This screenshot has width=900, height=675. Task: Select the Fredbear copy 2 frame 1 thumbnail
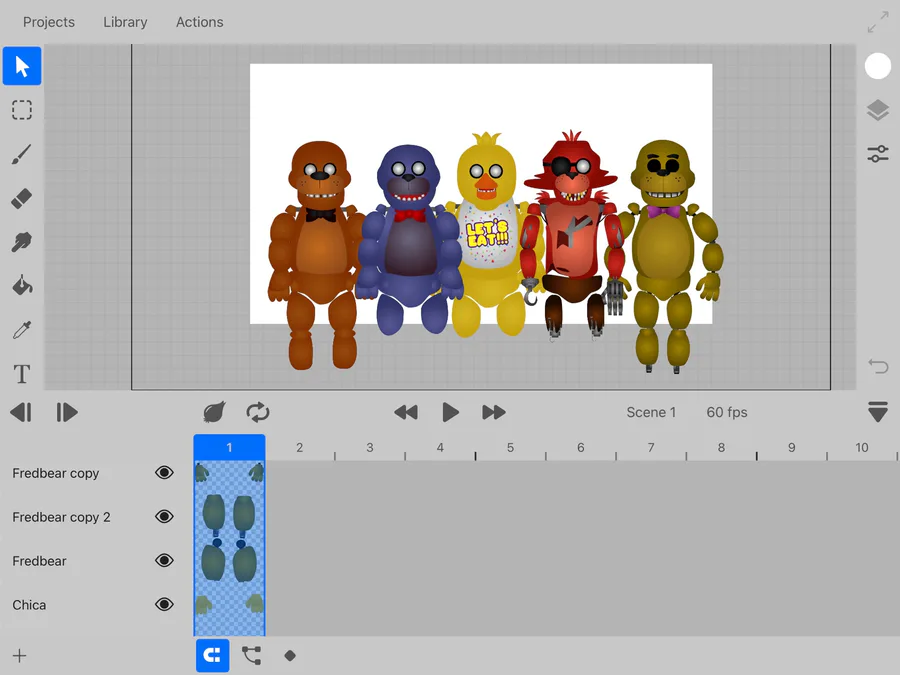coord(229,517)
